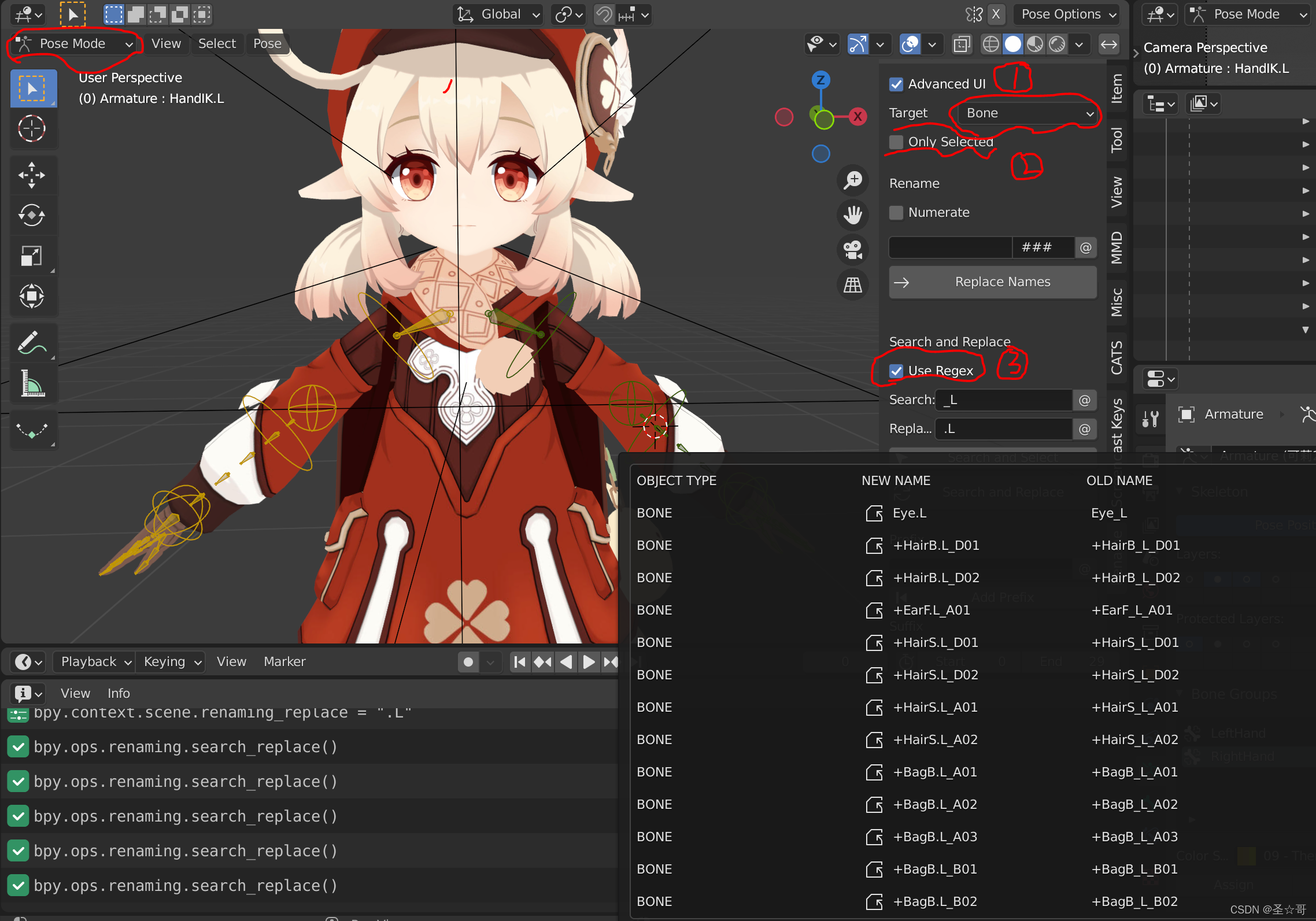This screenshot has width=1316, height=921.
Task: Activate the Move tool
Action: pos(32,175)
